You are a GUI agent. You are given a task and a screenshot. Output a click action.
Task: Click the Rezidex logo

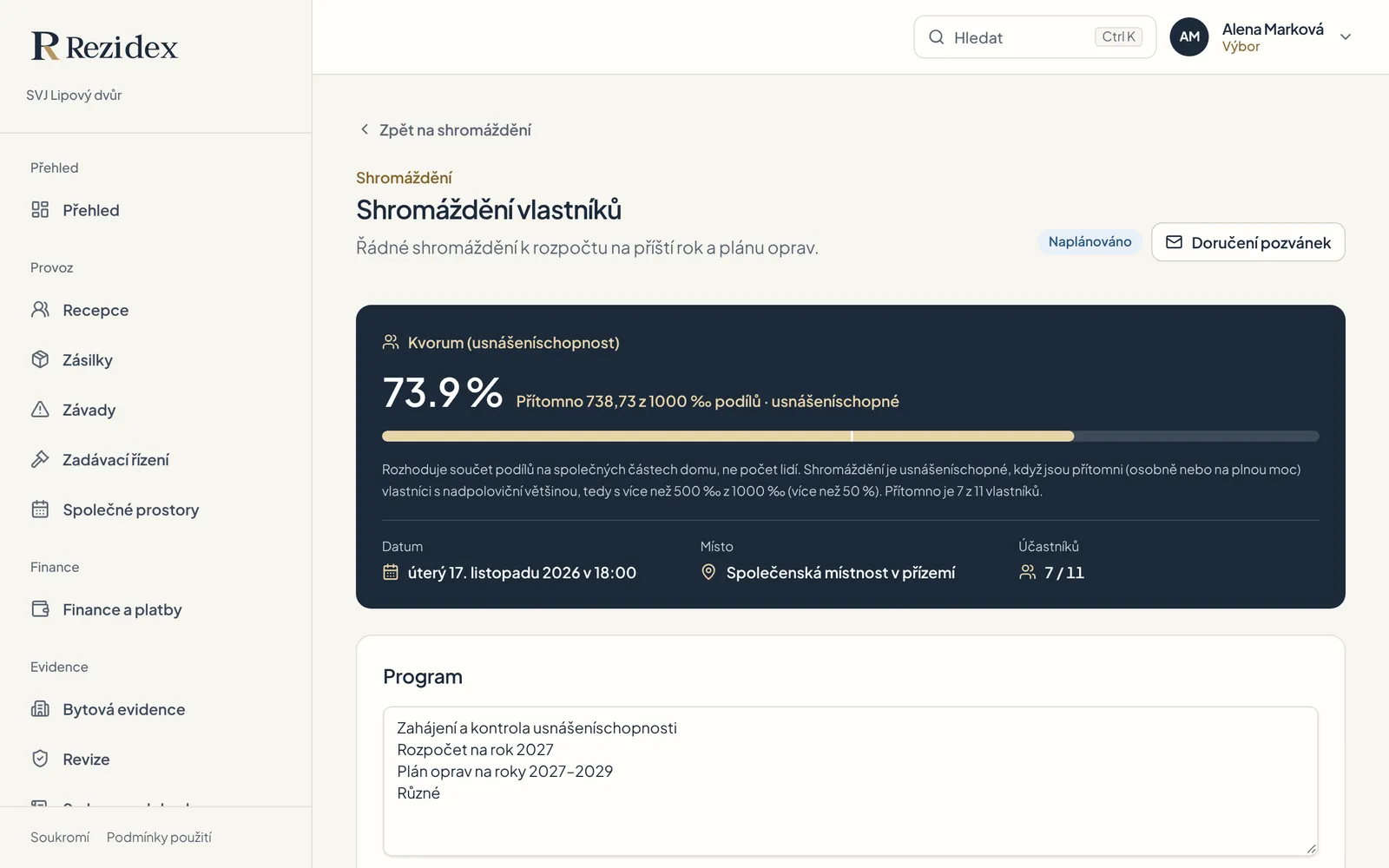[104, 46]
